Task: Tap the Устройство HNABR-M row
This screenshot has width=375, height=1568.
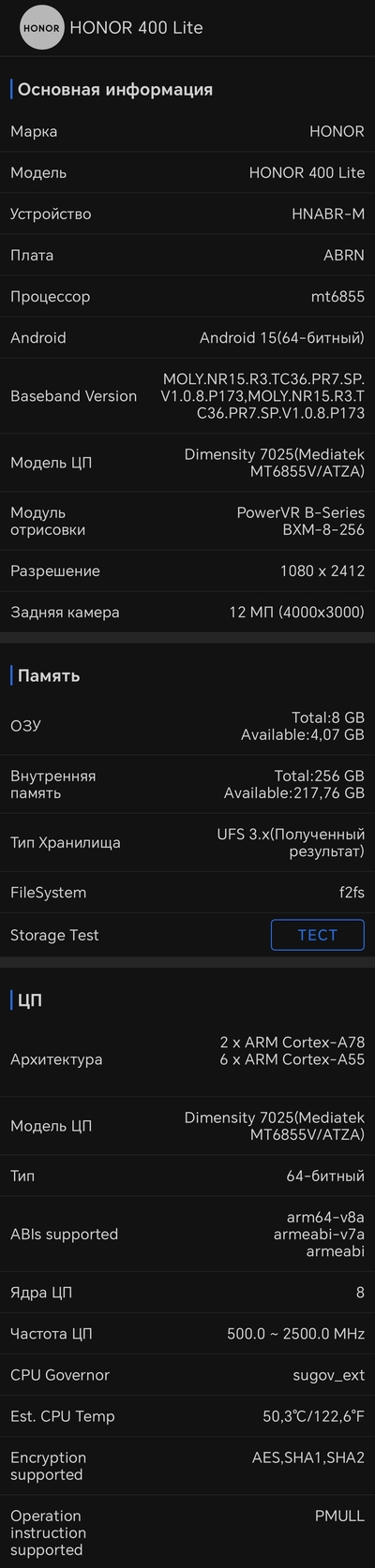Action: (x=187, y=214)
